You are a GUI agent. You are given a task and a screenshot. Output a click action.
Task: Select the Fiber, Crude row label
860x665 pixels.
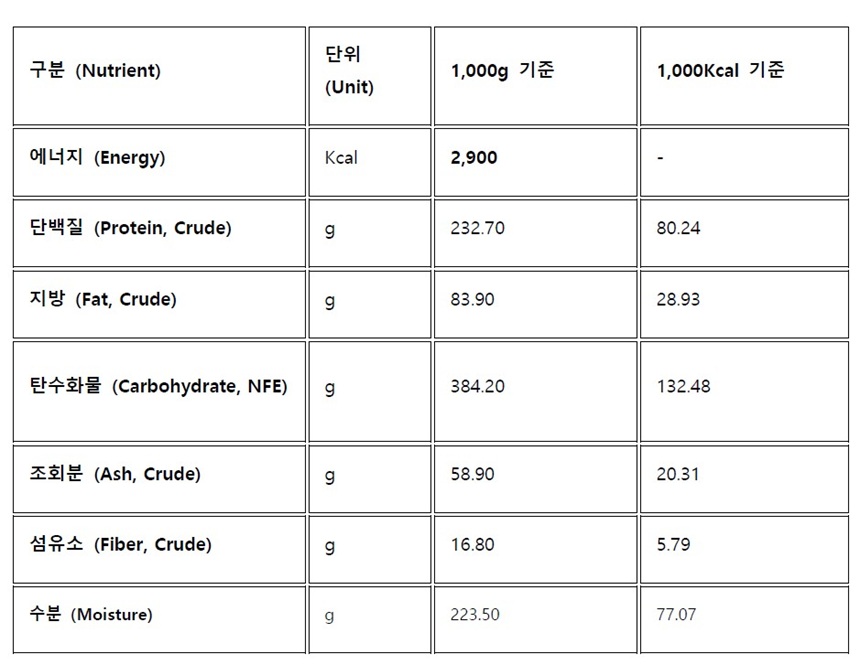click(121, 545)
